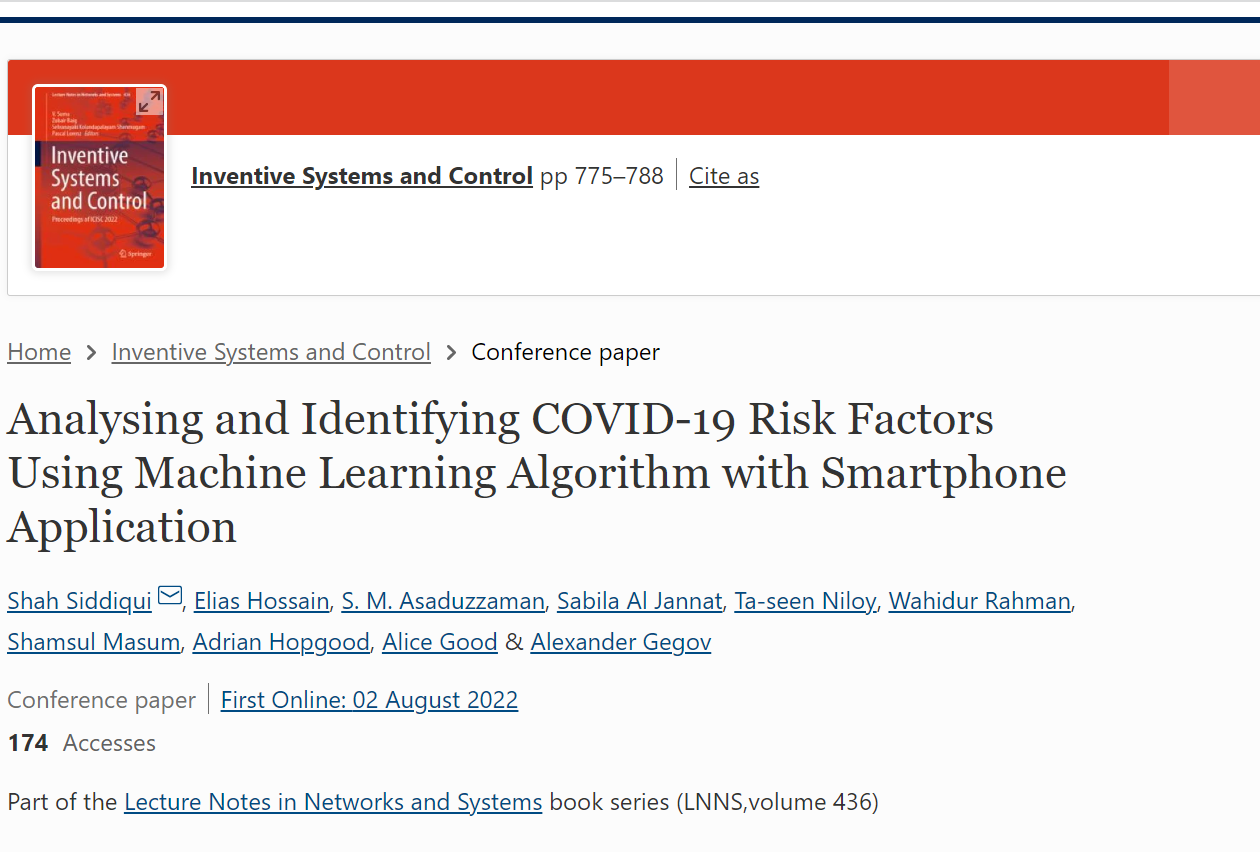Open author Elias Hossain link
The width and height of the screenshot is (1260, 852).
tap(261, 601)
